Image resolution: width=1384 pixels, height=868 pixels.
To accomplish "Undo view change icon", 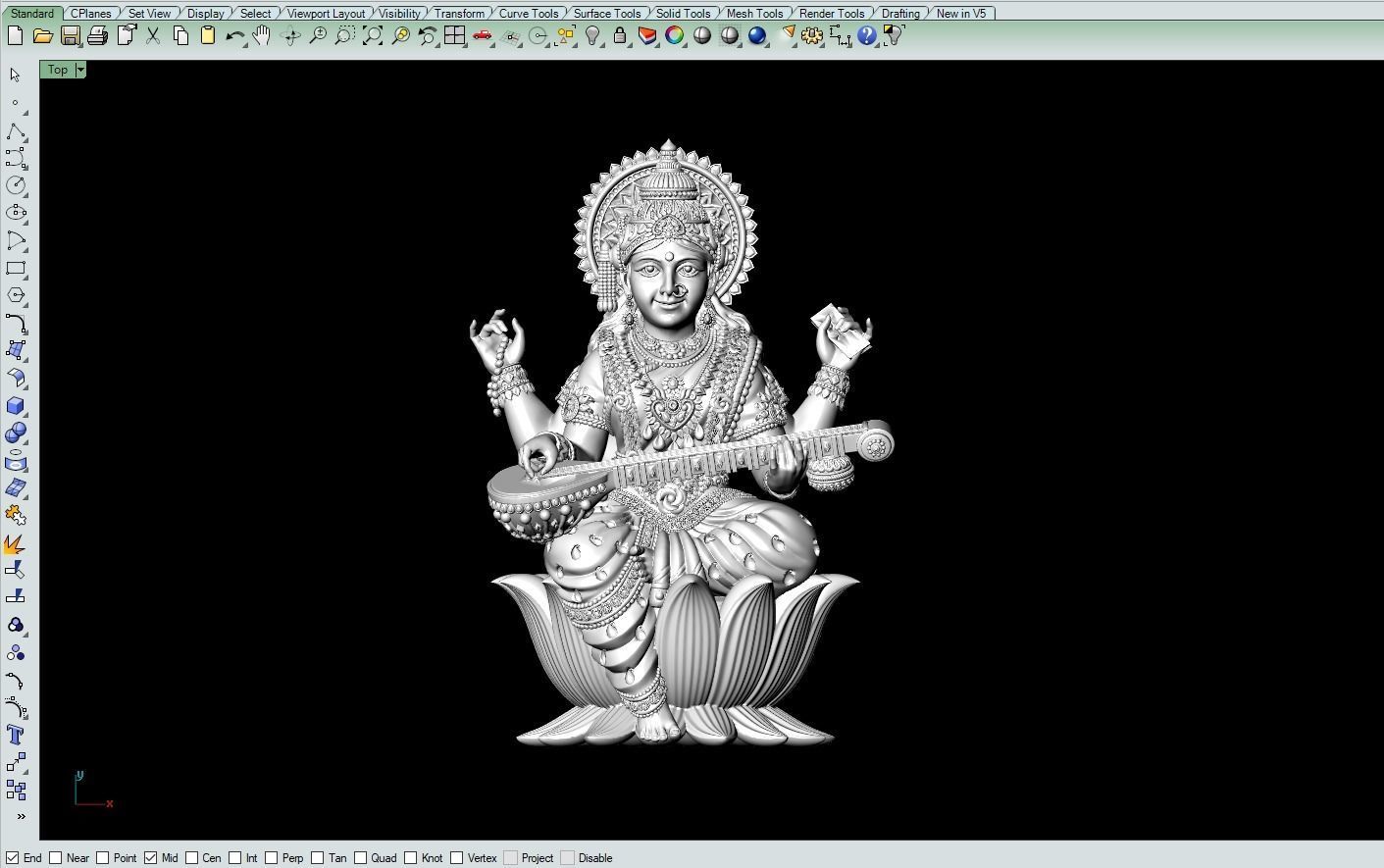I will click(x=428, y=36).
